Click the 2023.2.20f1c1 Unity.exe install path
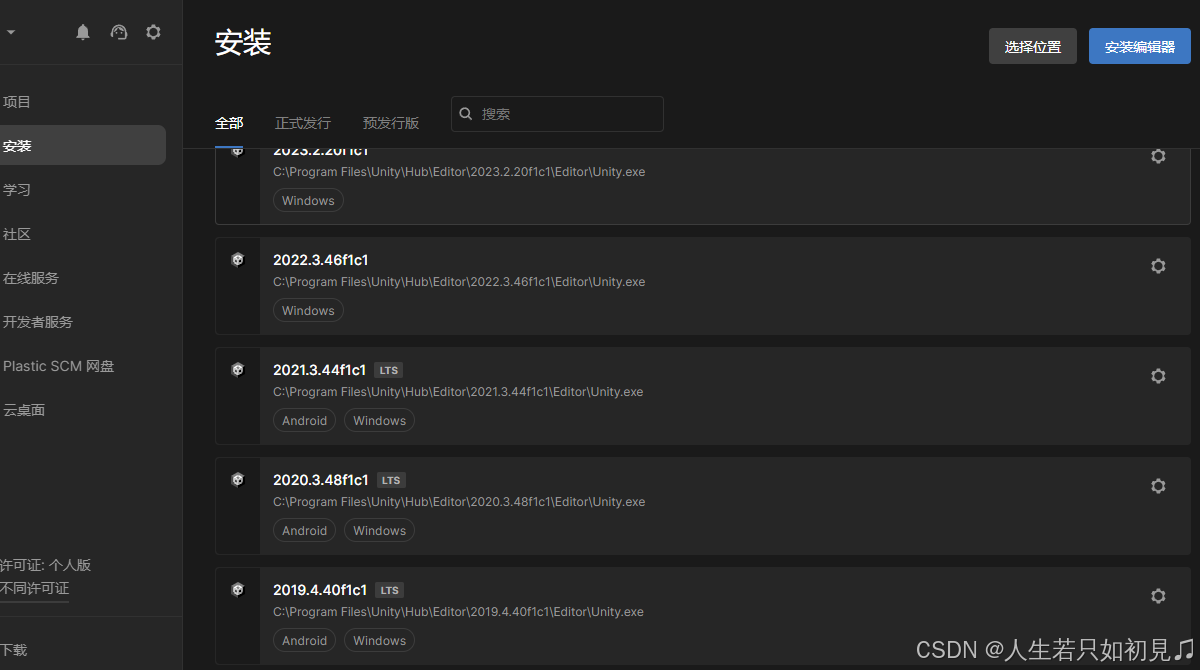 [459, 172]
